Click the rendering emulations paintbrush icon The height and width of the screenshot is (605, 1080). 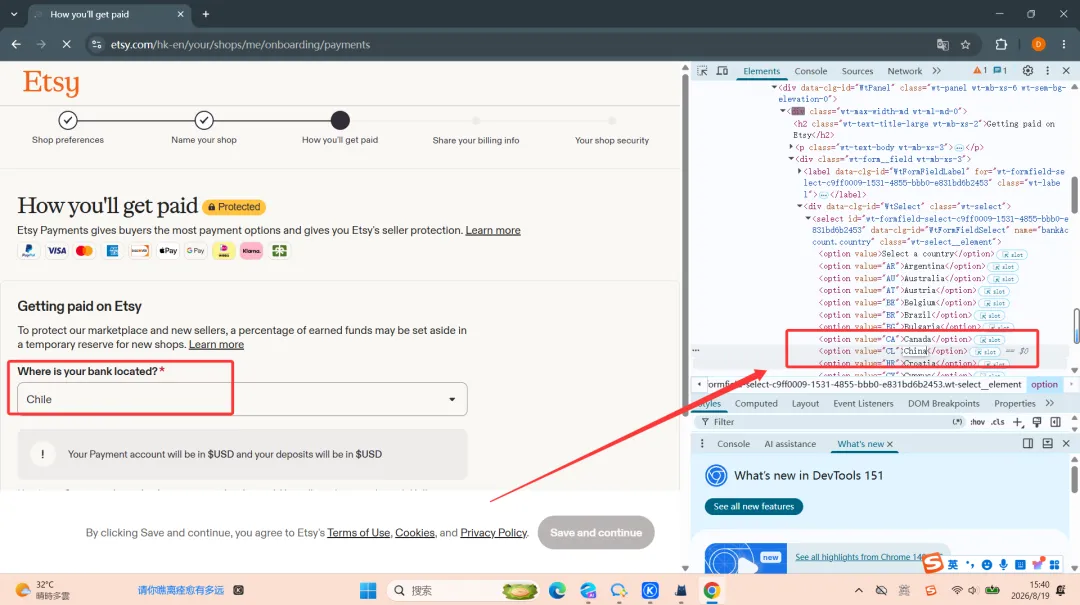[x=1037, y=422]
